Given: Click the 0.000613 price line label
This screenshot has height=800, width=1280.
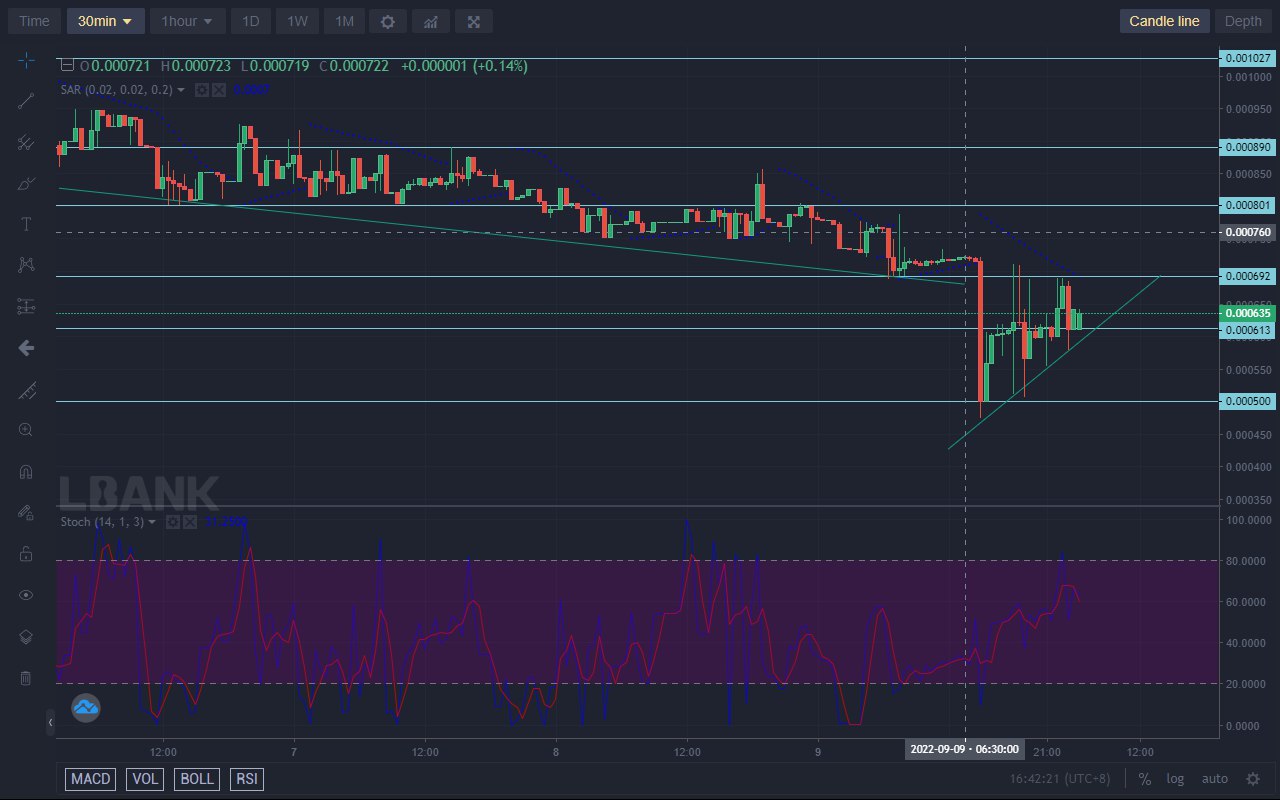Looking at the screenshot, I should (1247, 329).
